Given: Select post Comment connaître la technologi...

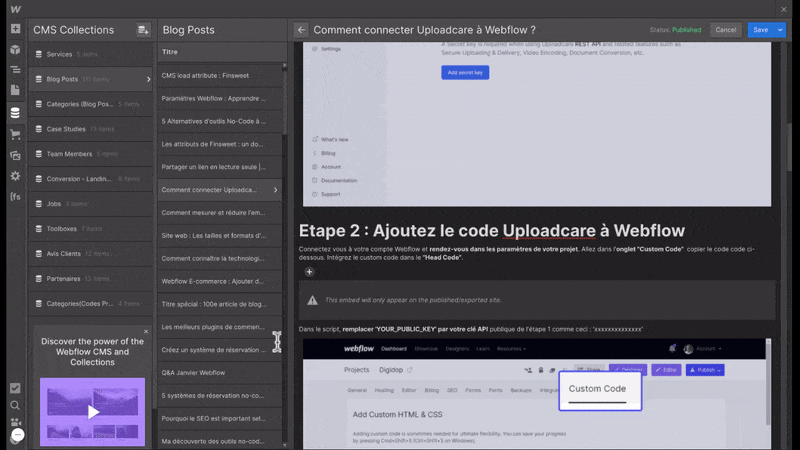Looking at the screenshot, I should (x=220, y=258).
